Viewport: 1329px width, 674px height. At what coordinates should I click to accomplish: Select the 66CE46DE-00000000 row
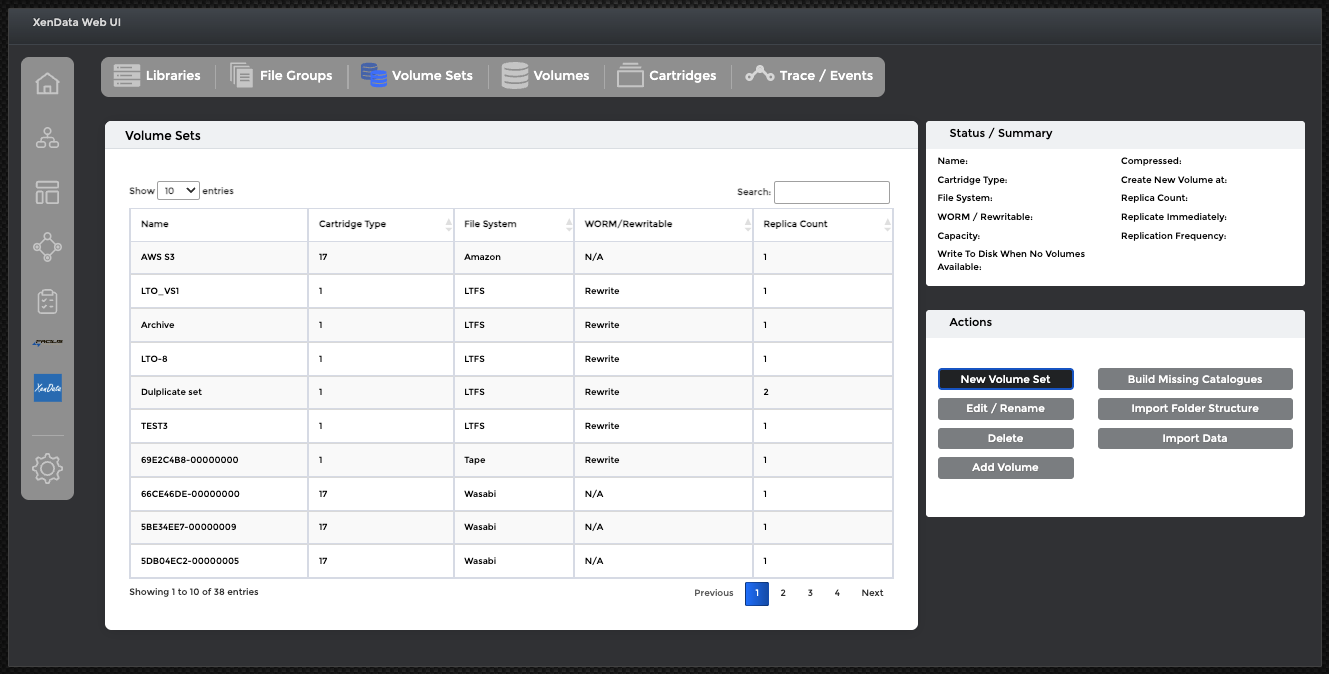511,494
